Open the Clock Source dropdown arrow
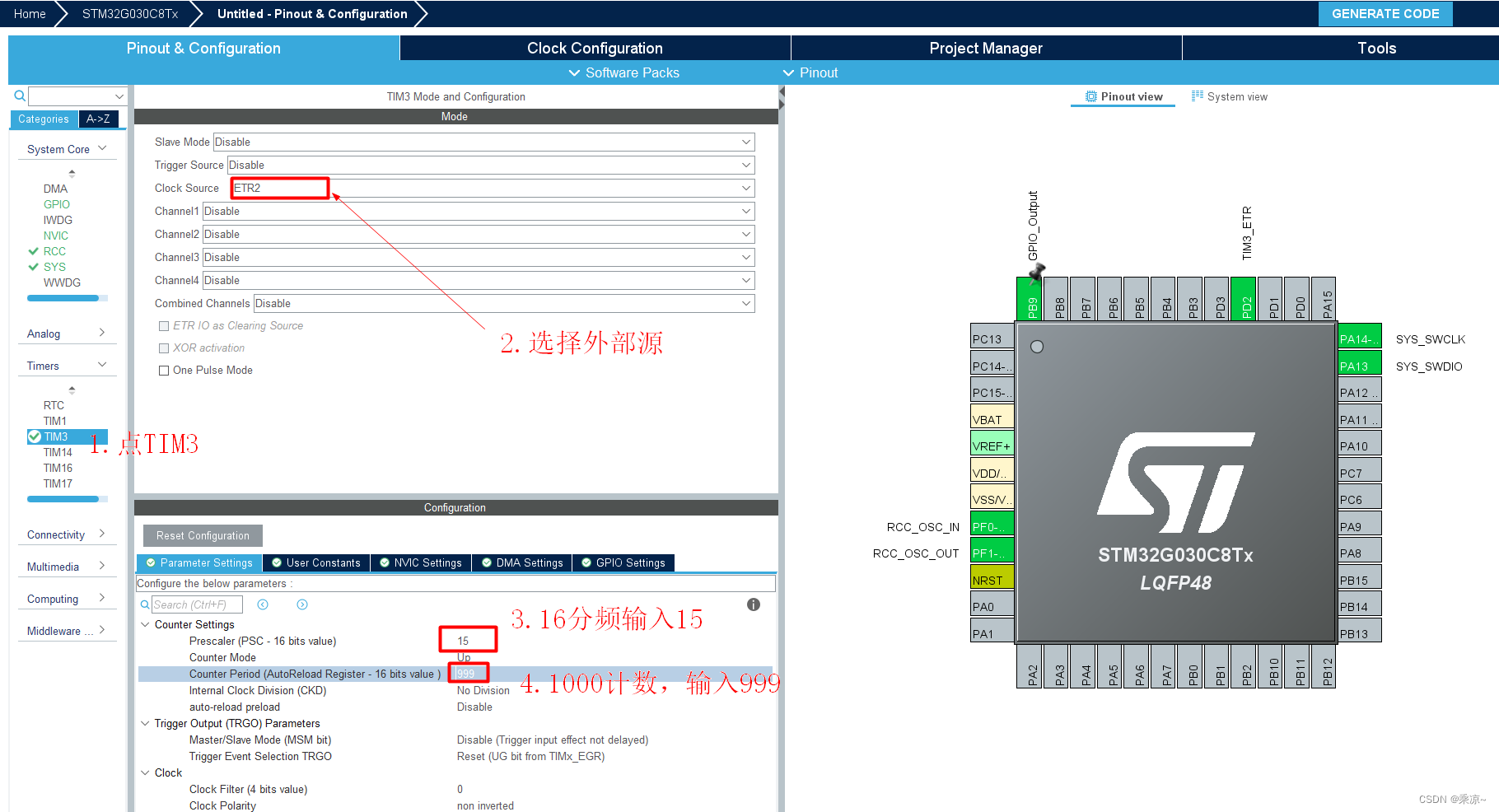The width and height of the screenshot is (1499, 812). point(746,188)
